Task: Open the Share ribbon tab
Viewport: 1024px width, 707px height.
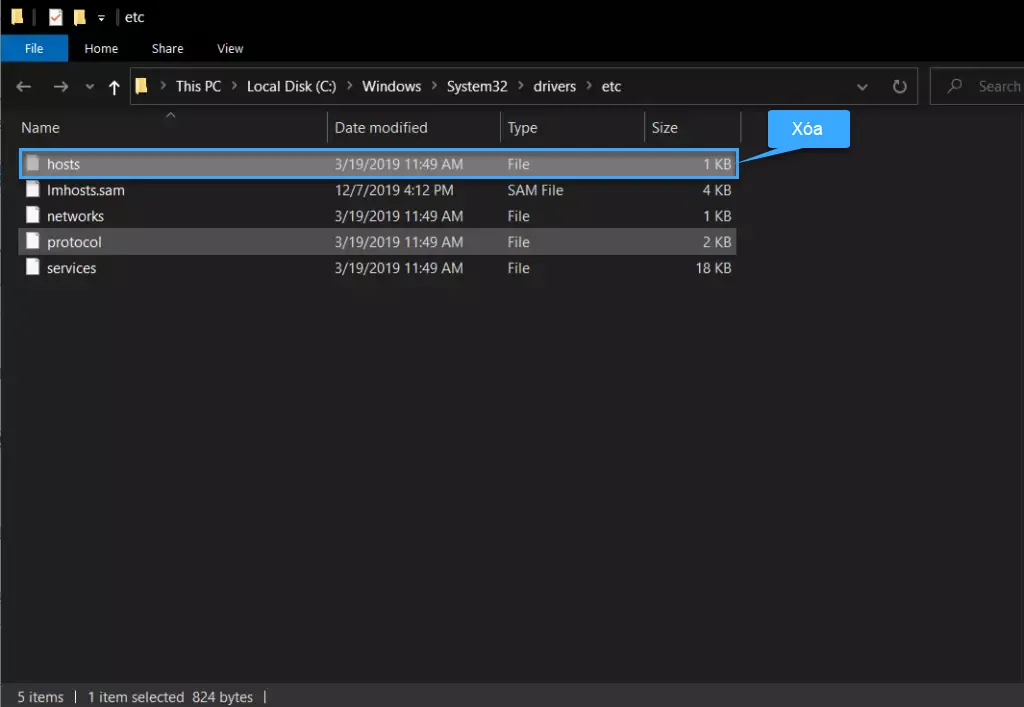Action: pyautogui.click(x=167, y=48)
